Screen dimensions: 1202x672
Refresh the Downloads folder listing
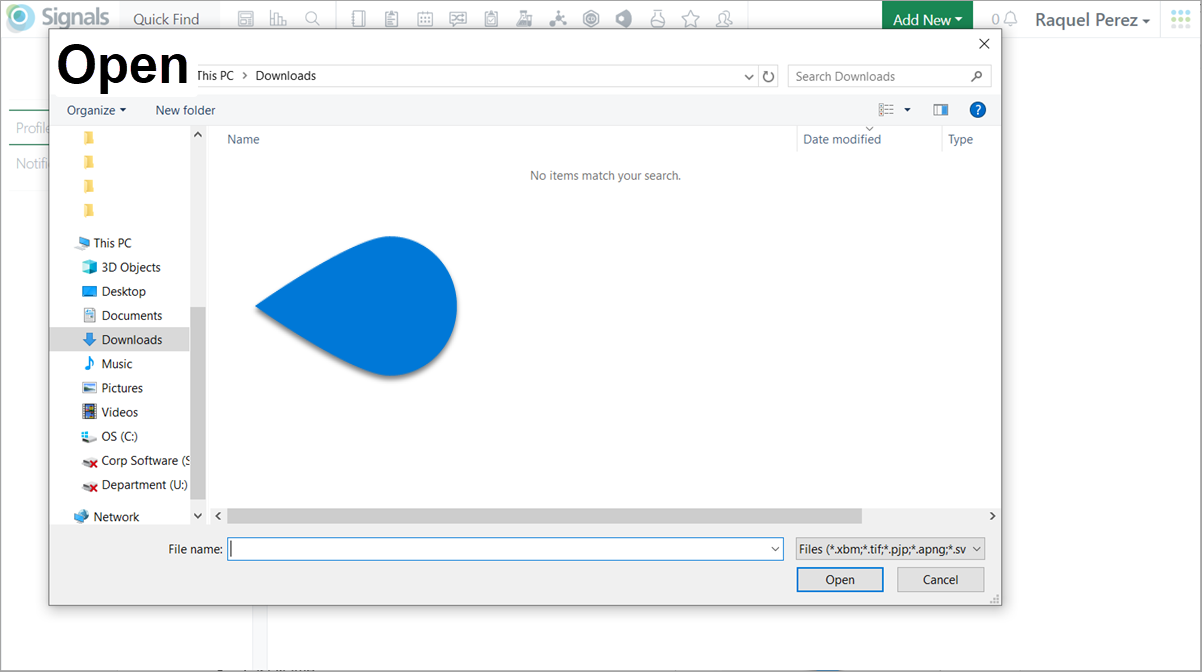click(x=768, y=76)
